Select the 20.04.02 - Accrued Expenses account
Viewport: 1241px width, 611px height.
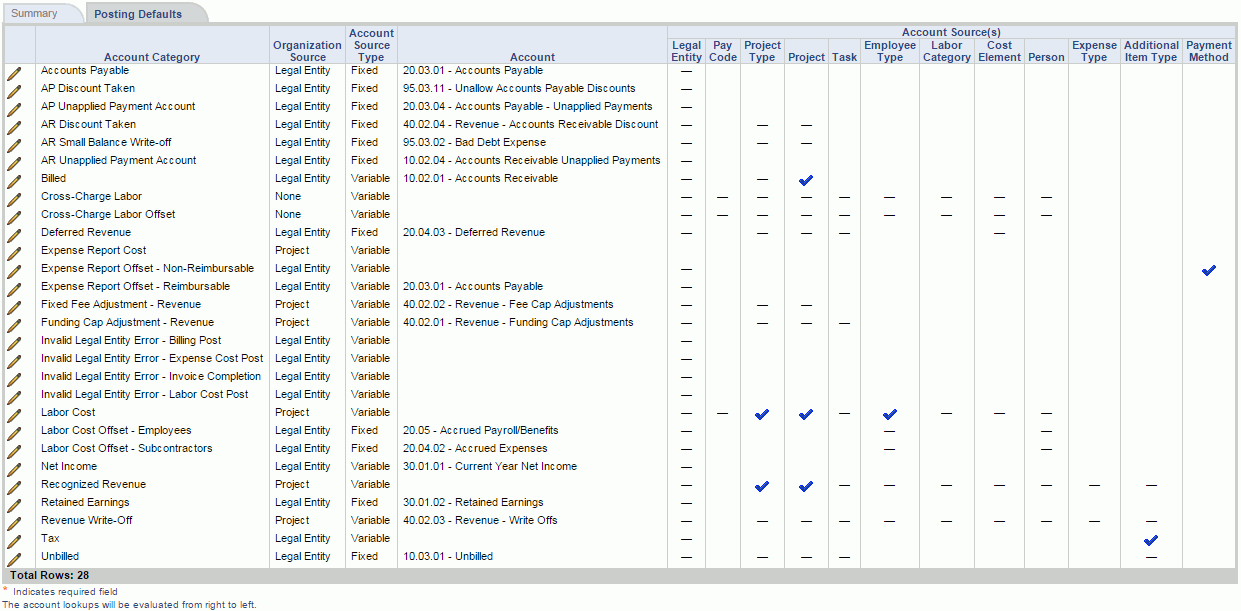pyautogui.click(x=475, y=449)
